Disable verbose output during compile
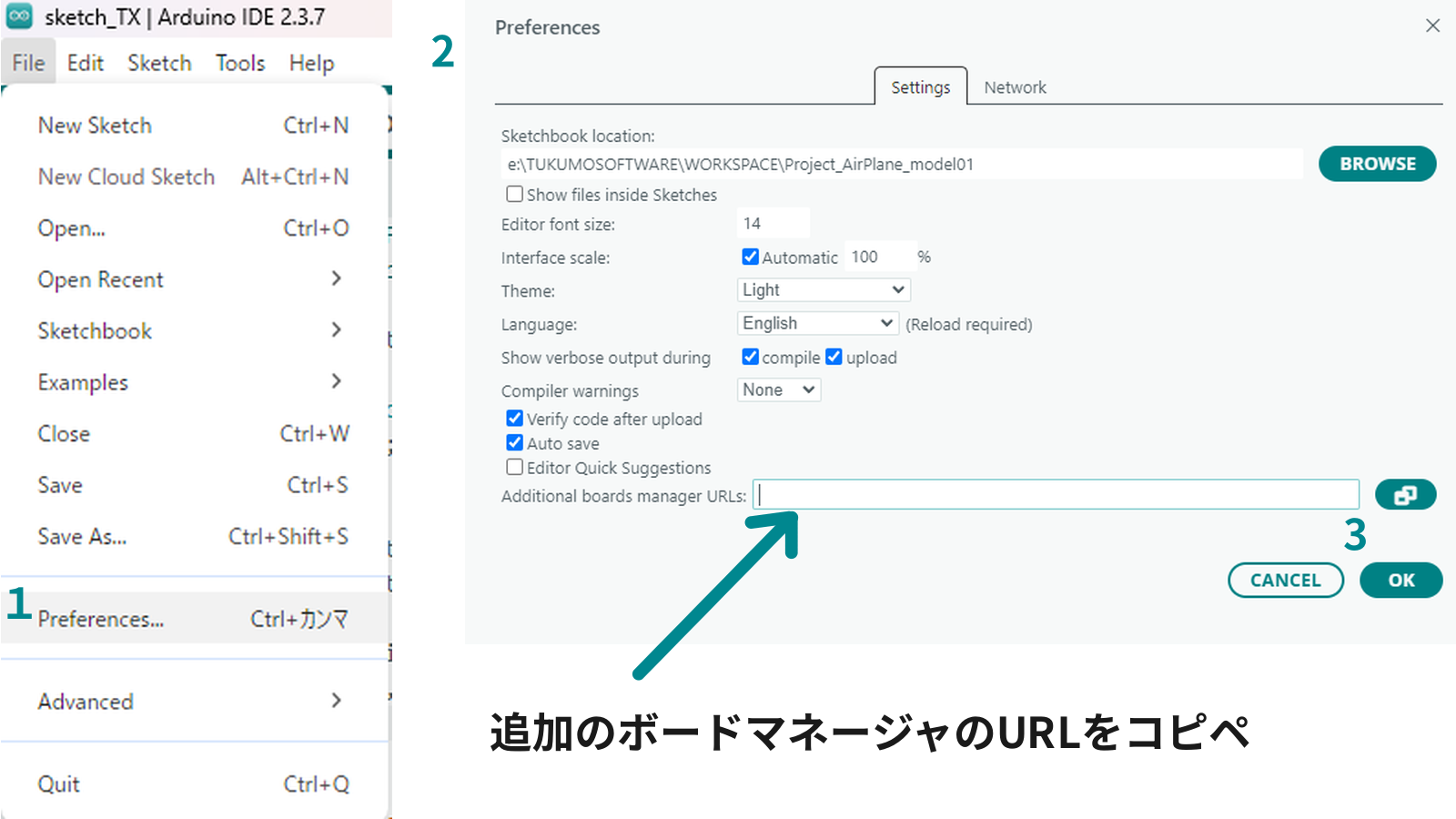Image resolution: width=1456 pixels, height=819 pixels. click(x=749, y=357)
